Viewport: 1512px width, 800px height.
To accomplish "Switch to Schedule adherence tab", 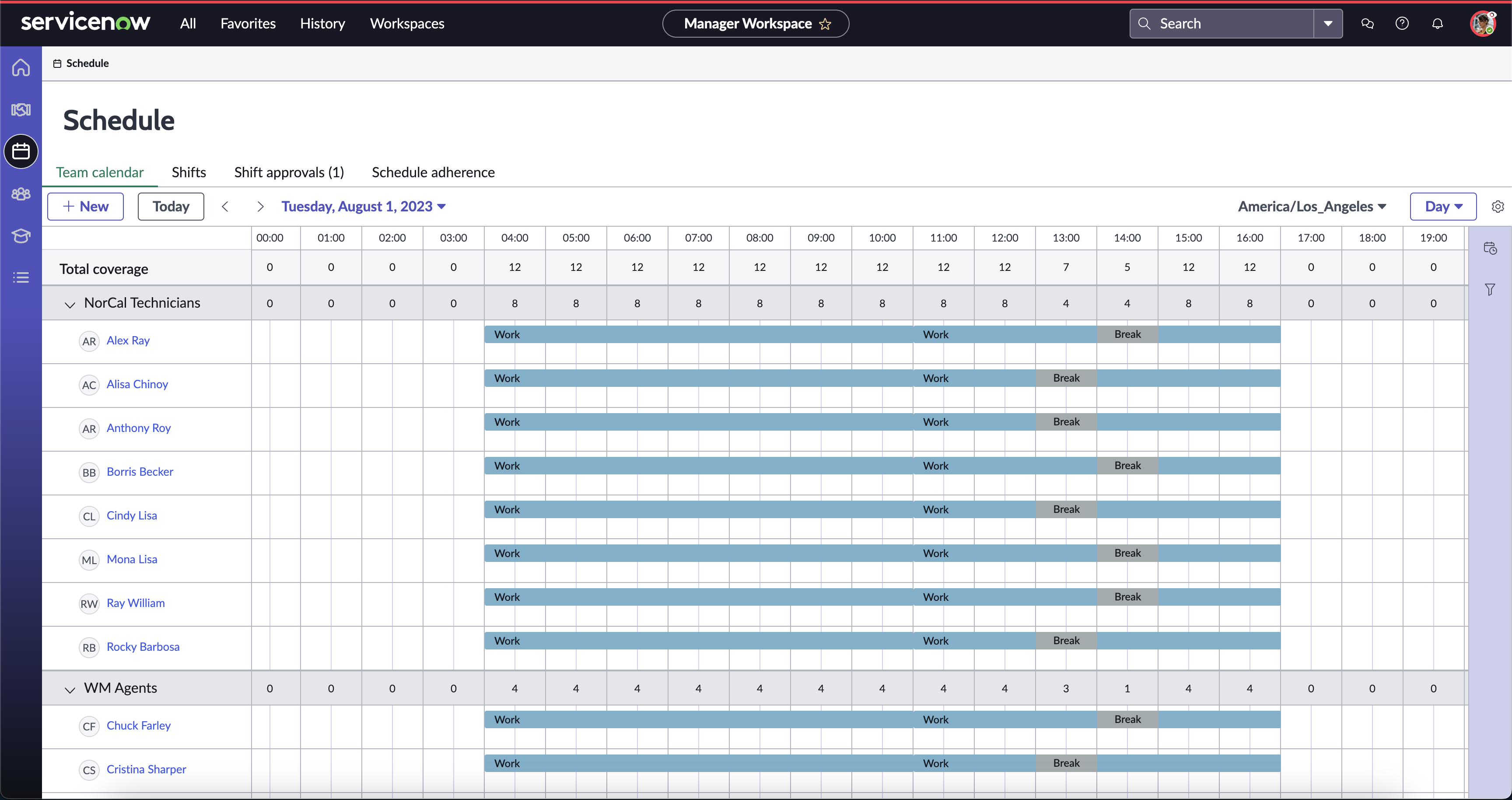I will (x=433, y=172).
